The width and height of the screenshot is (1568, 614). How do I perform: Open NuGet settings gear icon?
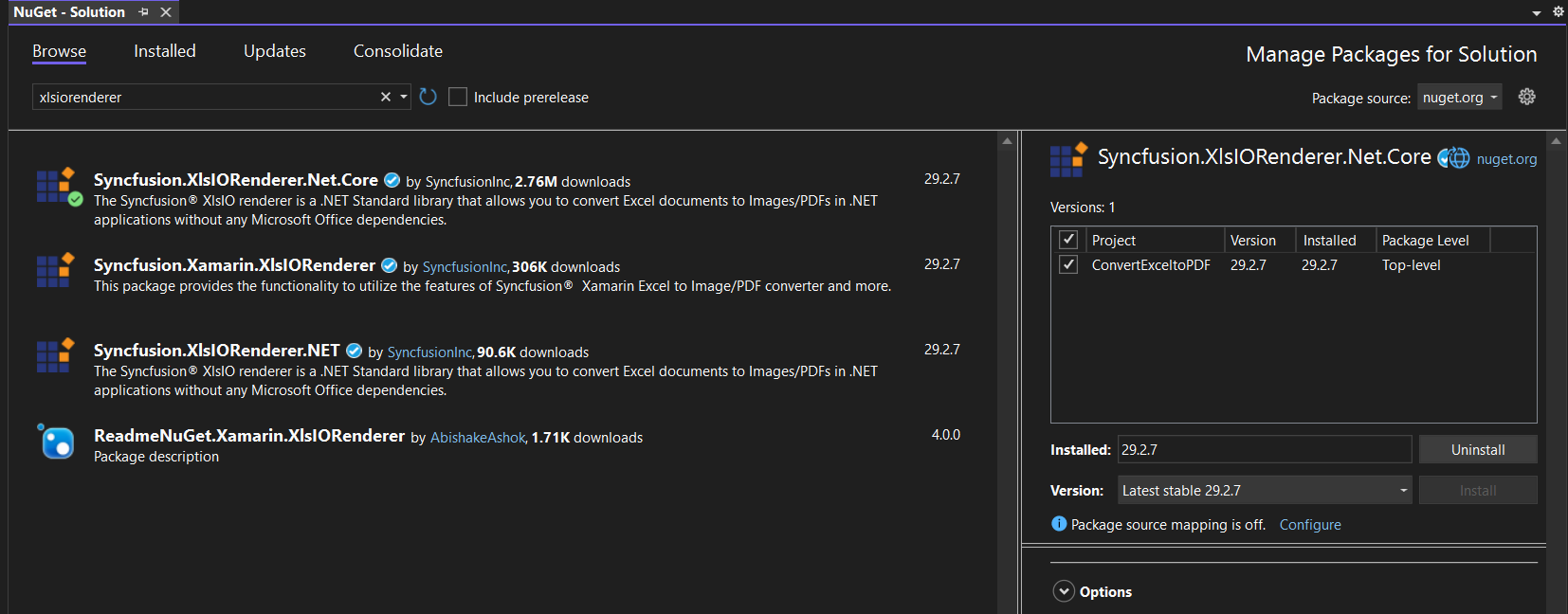[1526, 97]
